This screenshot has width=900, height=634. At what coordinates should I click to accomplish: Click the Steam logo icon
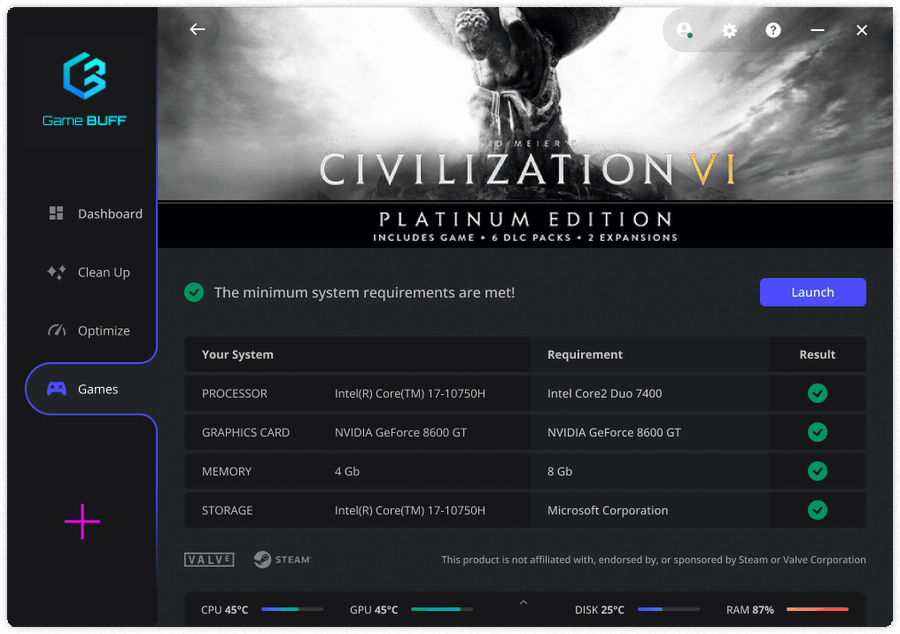click(282, 560)
